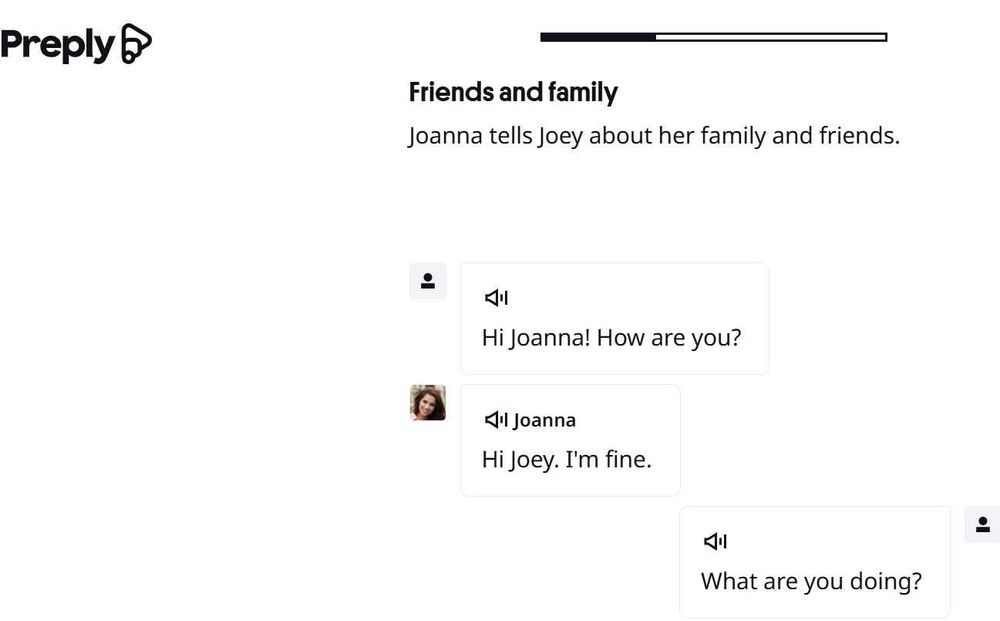Image resolution: width=1000 pixels, height=621 pixels.
Task: Play audio for "What are you doing?"
Action: (715, 542)
